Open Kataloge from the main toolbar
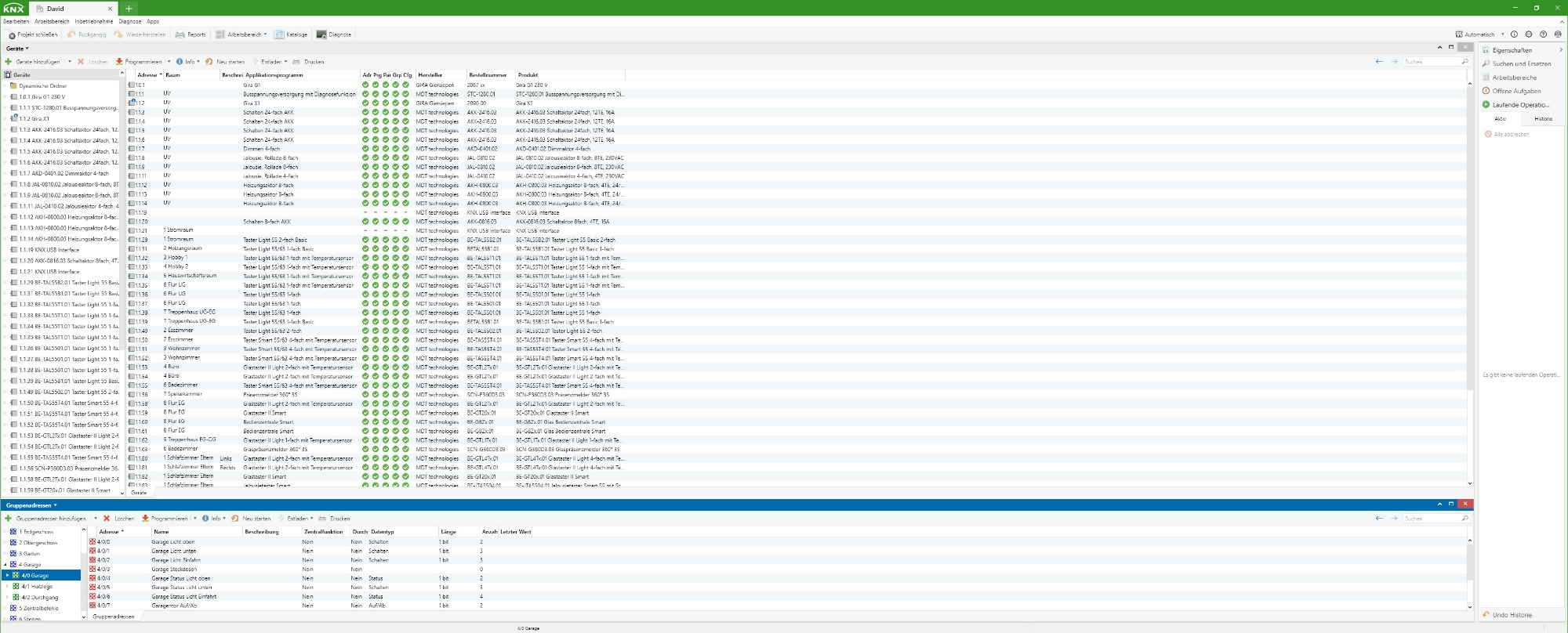This screenshot has width=1568, height=633. point(291,34)
